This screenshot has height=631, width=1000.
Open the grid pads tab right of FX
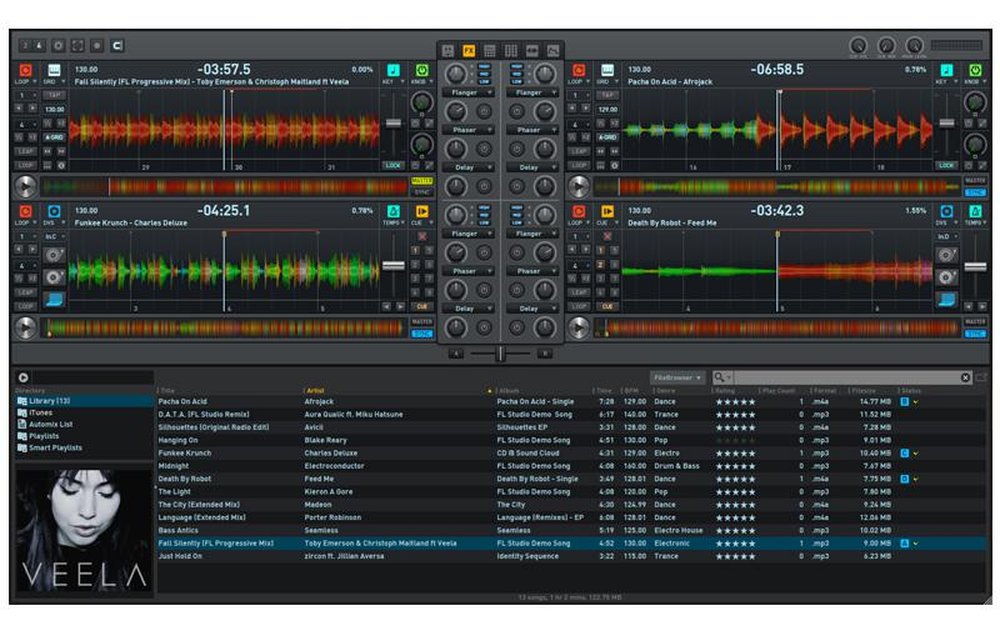[x=490, y=50]
